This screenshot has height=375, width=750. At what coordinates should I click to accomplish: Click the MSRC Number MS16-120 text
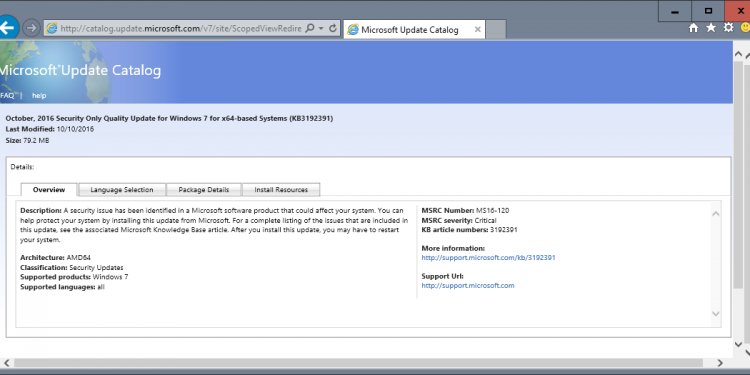tap(465, 210)
